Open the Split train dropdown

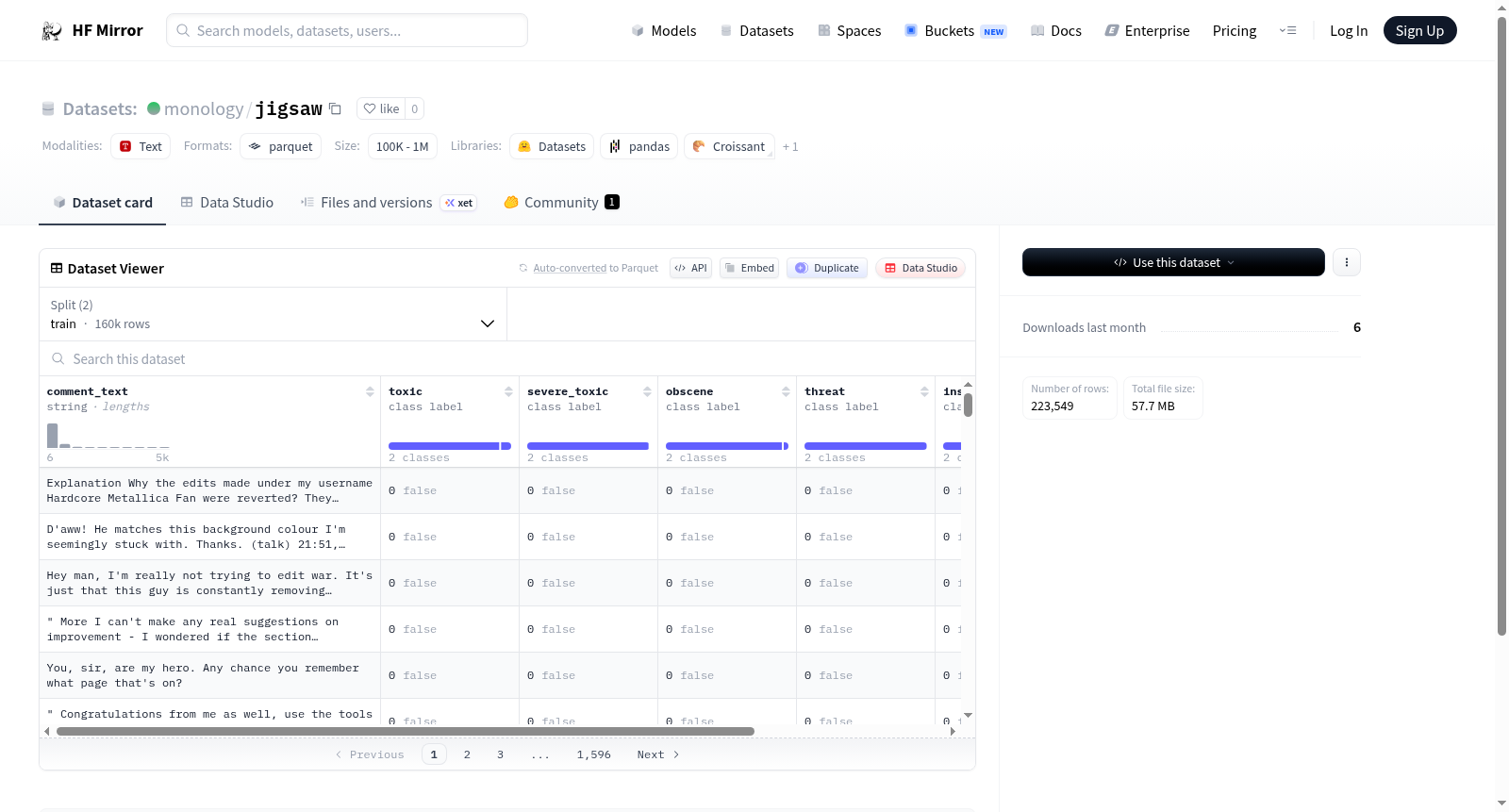click(274, 314)
